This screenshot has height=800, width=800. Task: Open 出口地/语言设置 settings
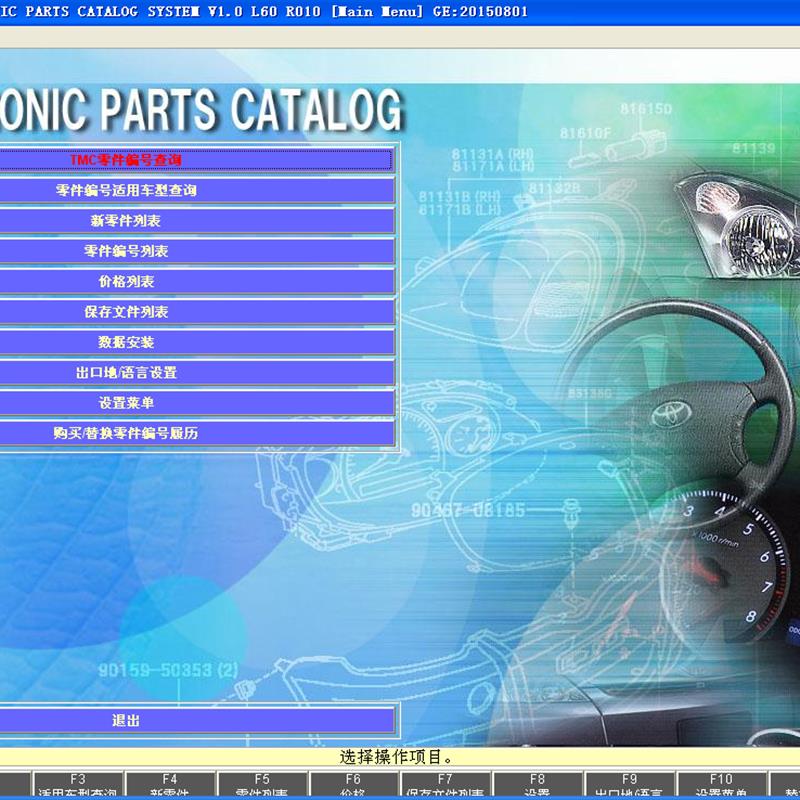point(196,373)
